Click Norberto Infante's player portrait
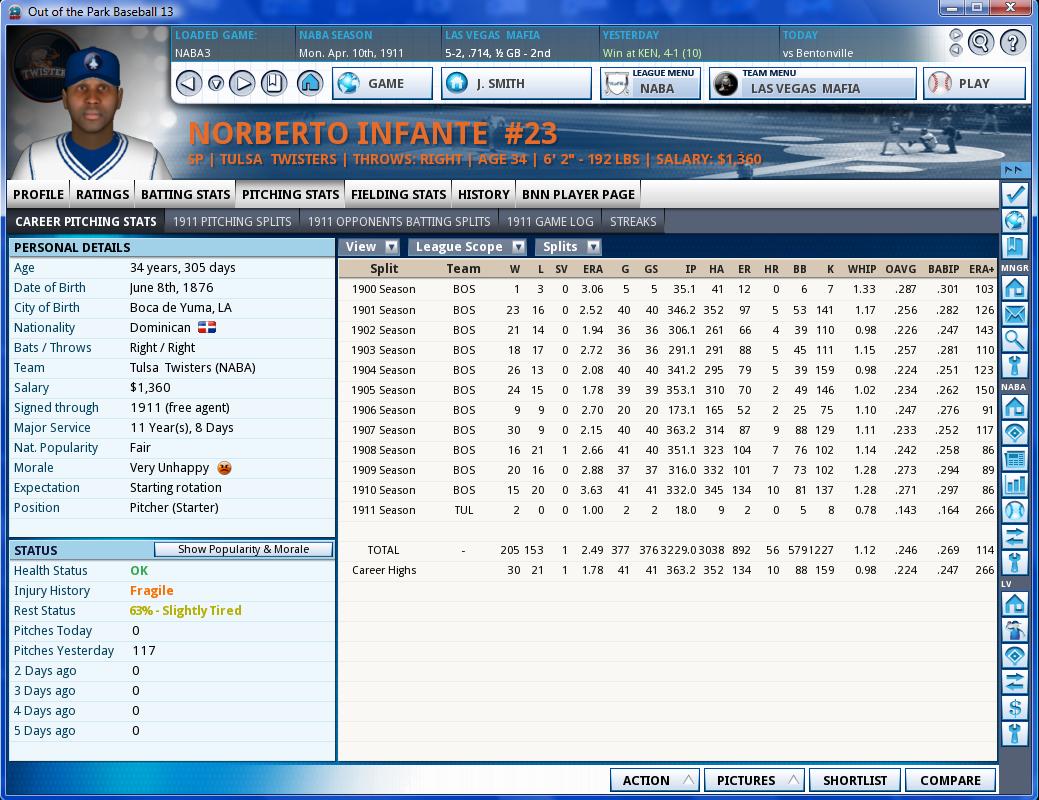The image size is (1039, 800). point(91,113)
